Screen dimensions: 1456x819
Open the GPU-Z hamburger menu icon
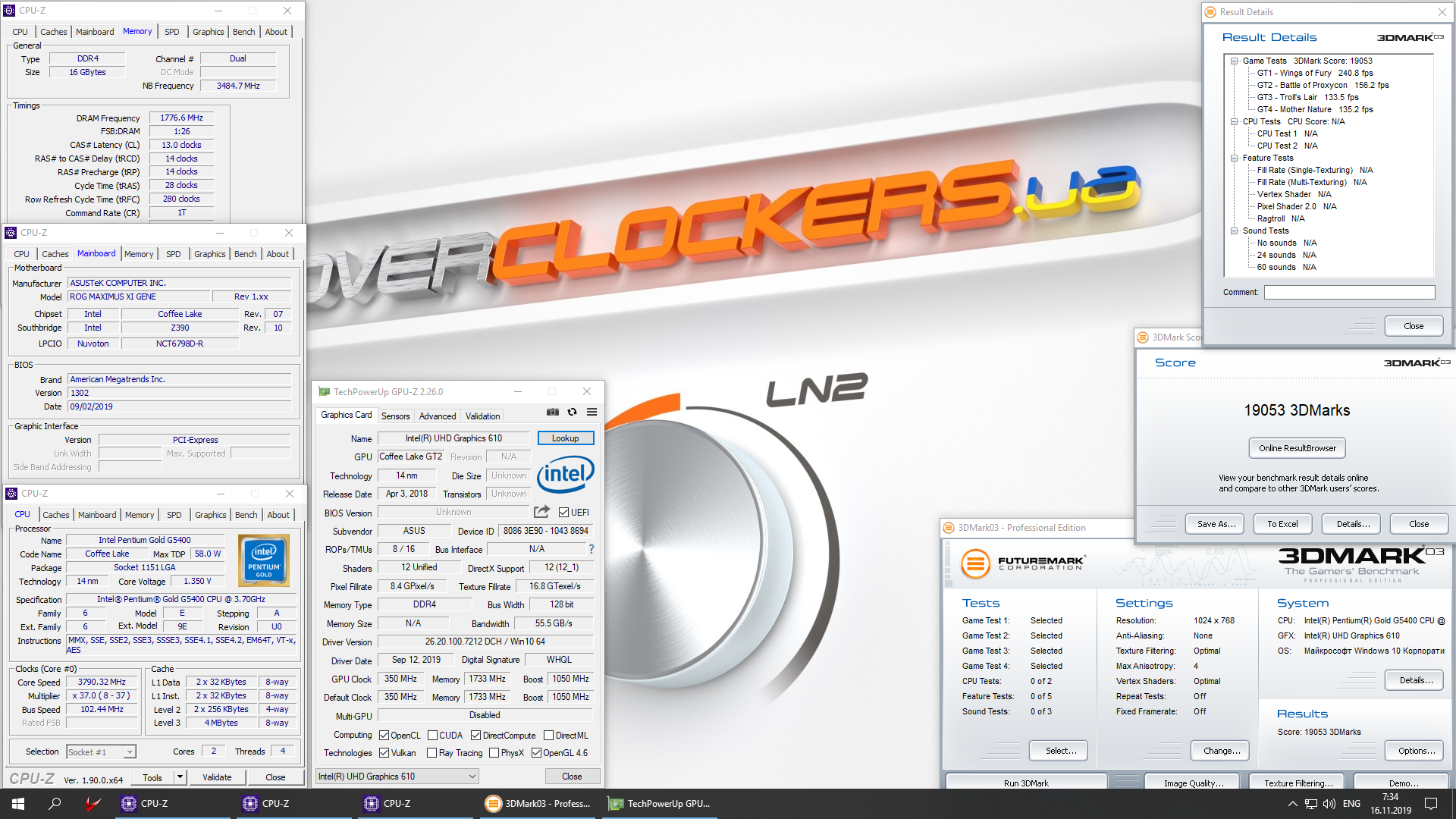pyautogui.click(x=592, y=412)
